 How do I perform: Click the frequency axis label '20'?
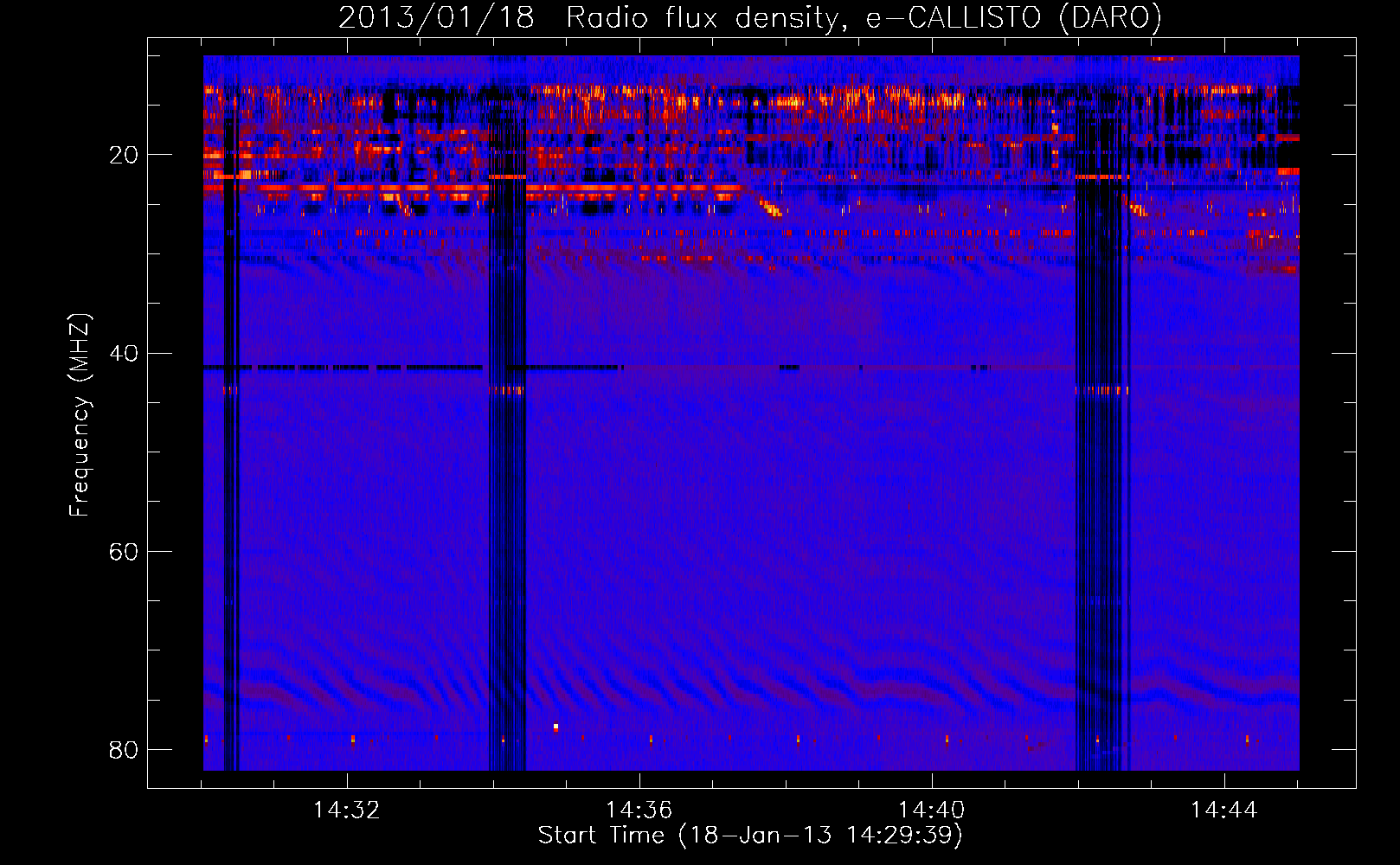tap(124, 155)
